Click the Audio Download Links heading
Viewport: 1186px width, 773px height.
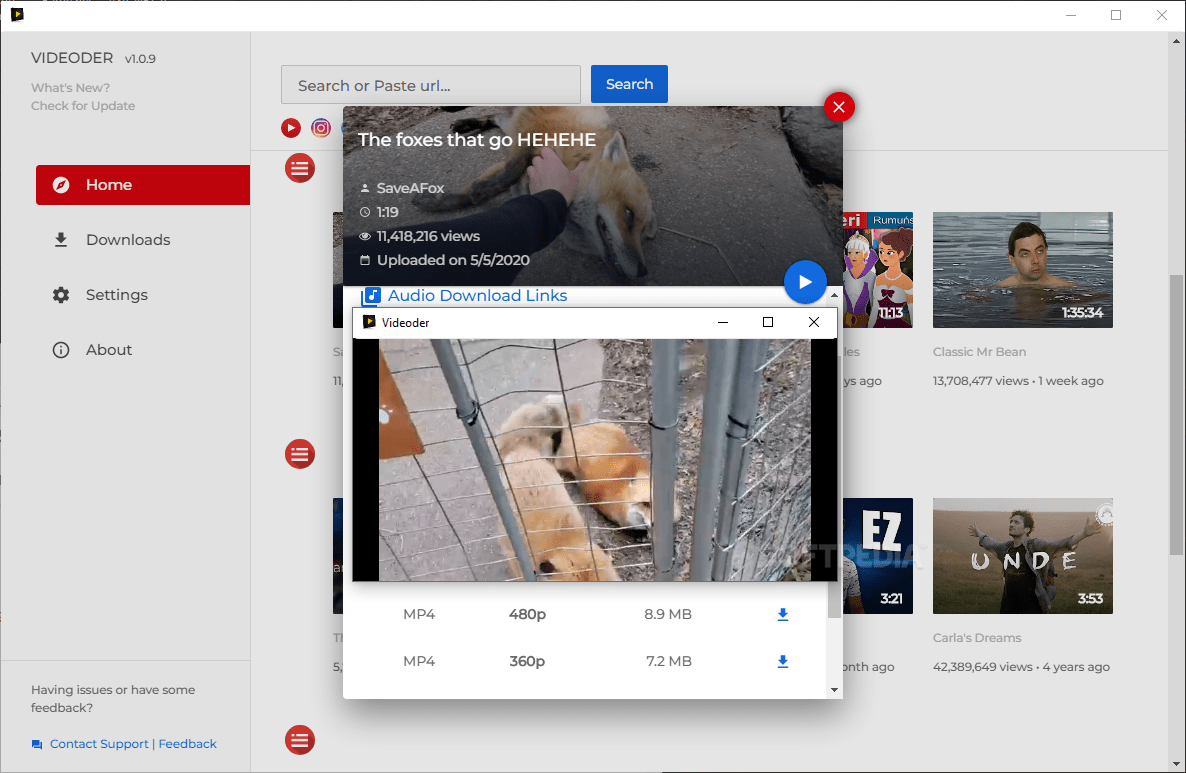pyautogui.click(x=477, y=296)
